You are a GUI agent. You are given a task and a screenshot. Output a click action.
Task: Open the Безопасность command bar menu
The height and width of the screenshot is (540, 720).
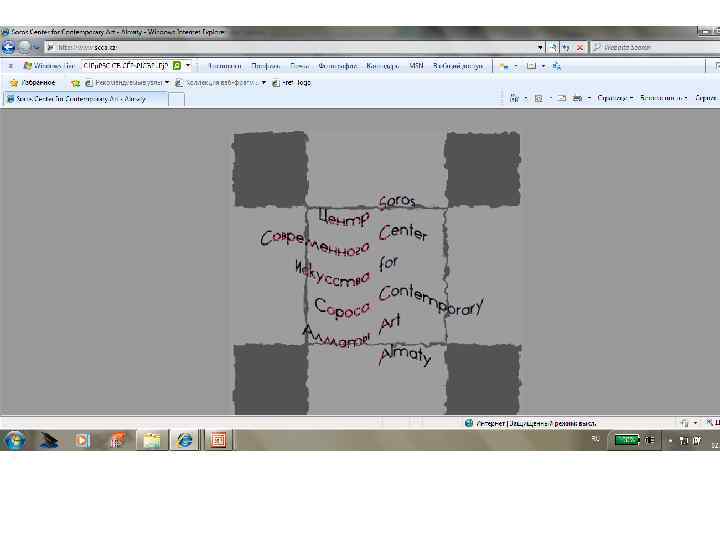pyautogui.click(x=663, y=98)
